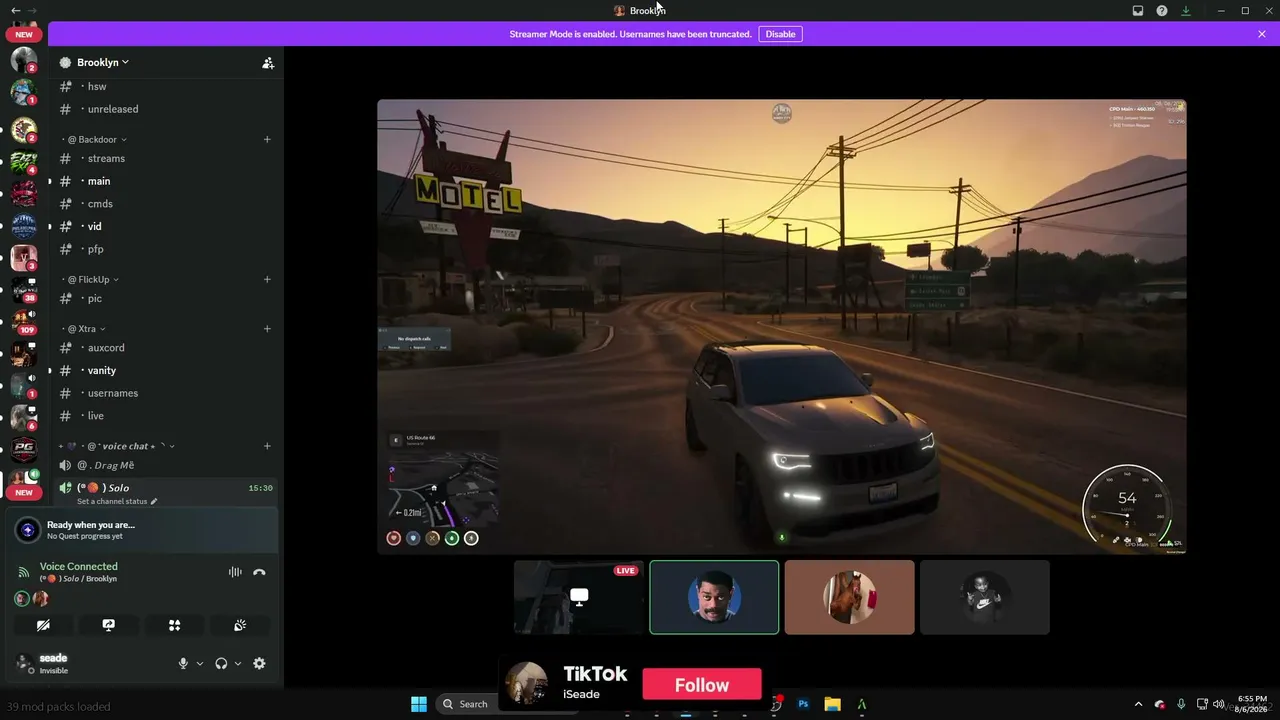Disable Streamer Mode from the banner
This screenshot has height=720, width=1280.
[780, 34]
